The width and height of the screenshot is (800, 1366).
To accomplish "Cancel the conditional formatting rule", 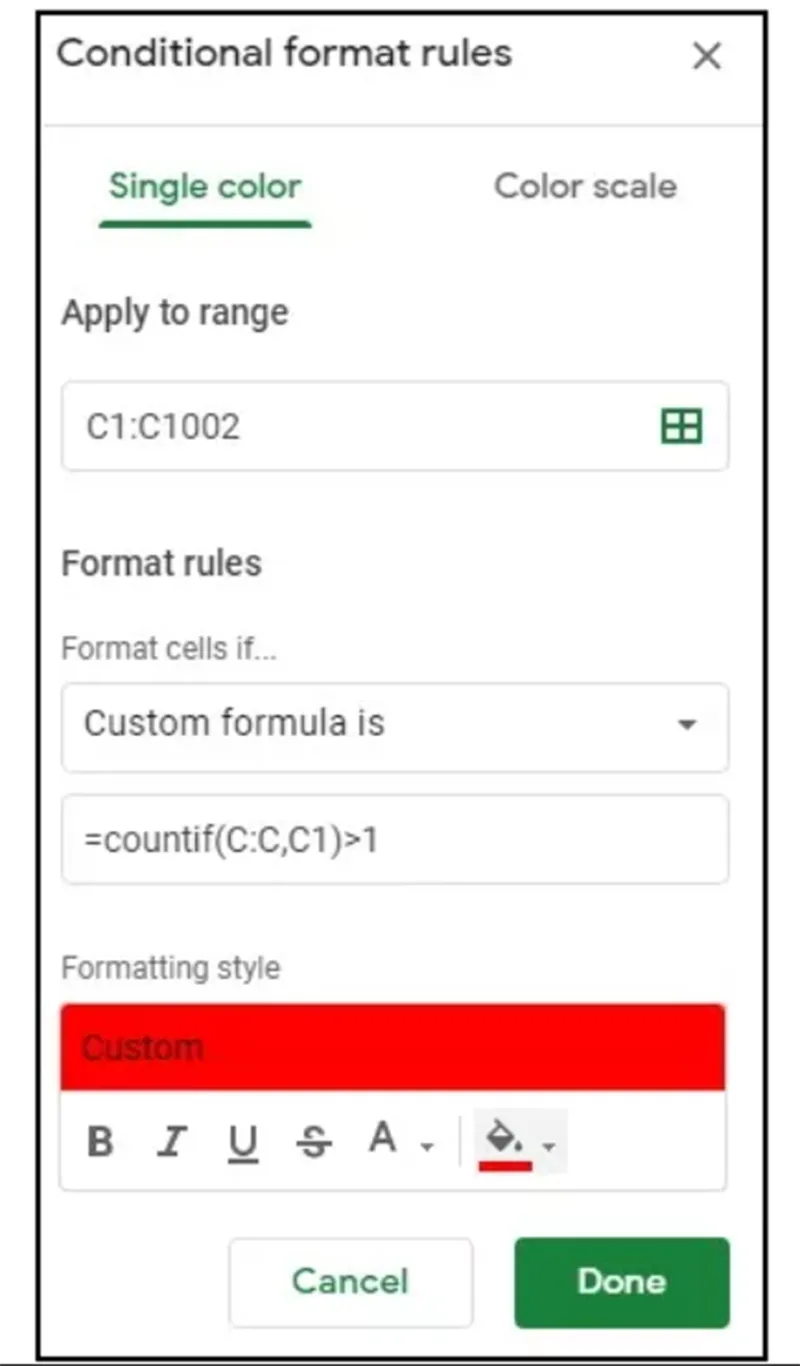I will [350, 1283].
